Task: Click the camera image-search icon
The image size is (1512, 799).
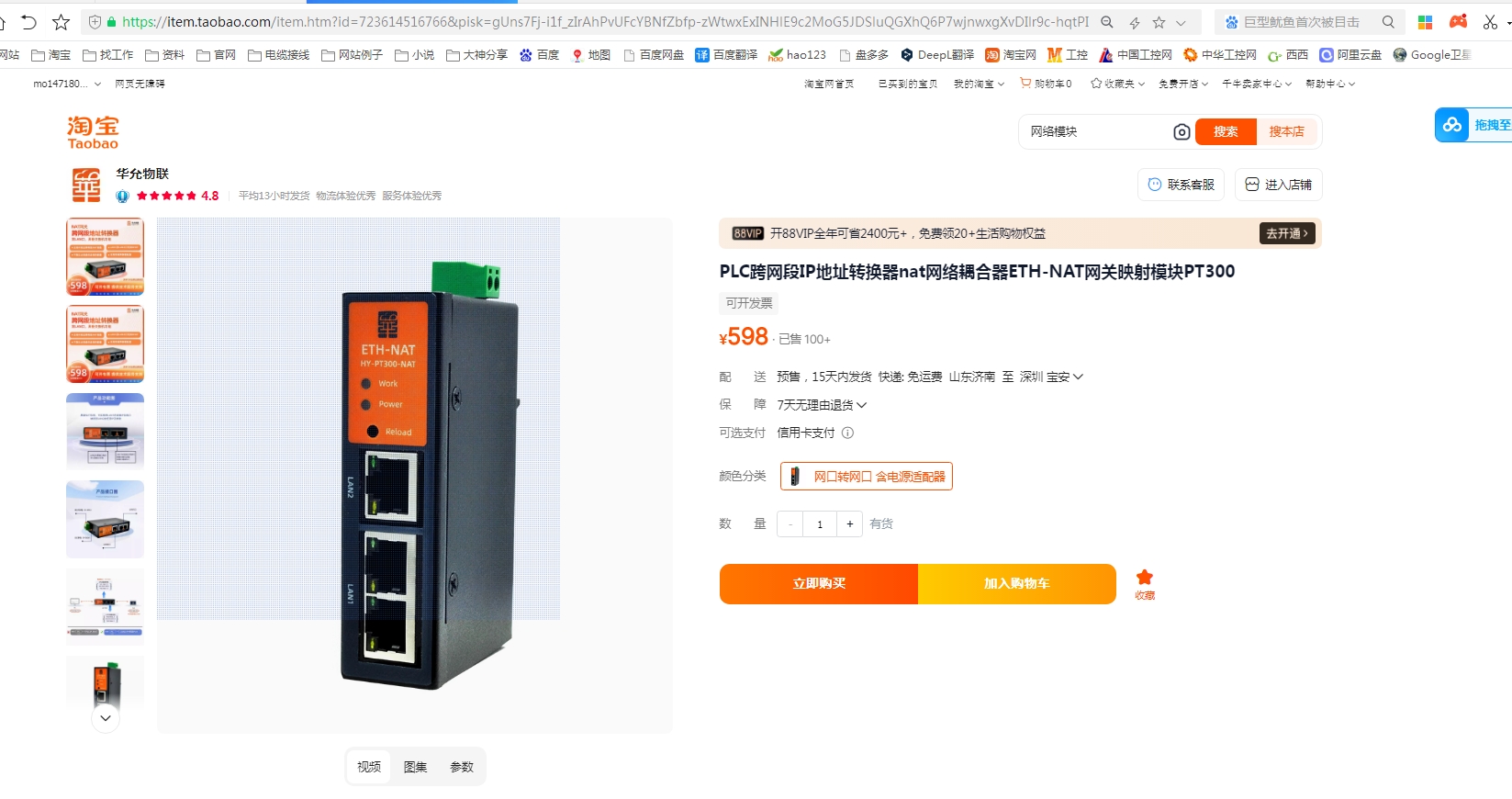Action: click(1182, 132)
